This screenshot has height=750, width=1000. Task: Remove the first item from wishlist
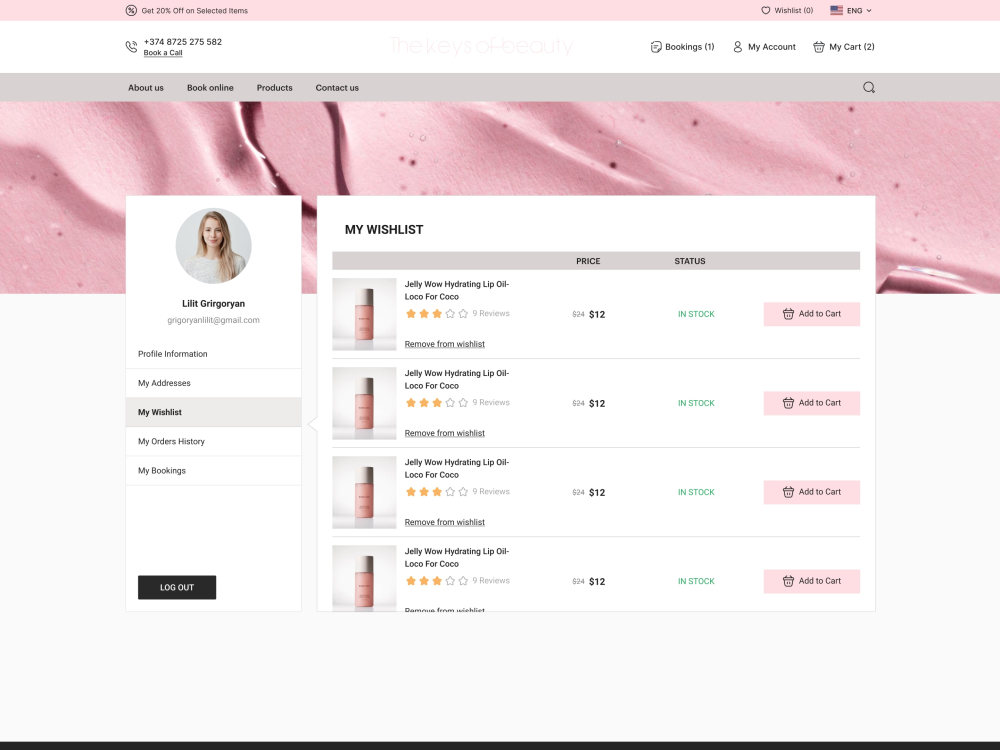tap(445, 344)
